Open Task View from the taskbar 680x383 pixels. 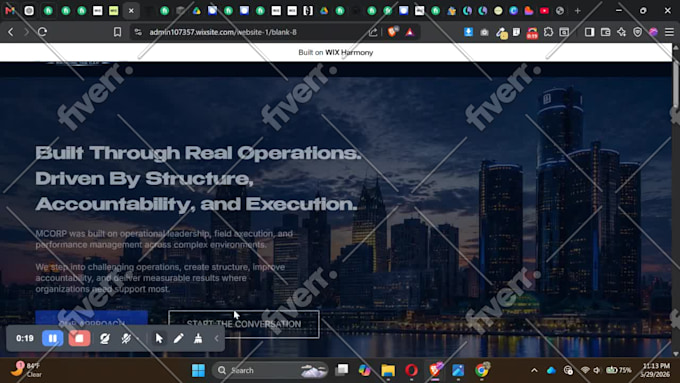pos(342,370)
